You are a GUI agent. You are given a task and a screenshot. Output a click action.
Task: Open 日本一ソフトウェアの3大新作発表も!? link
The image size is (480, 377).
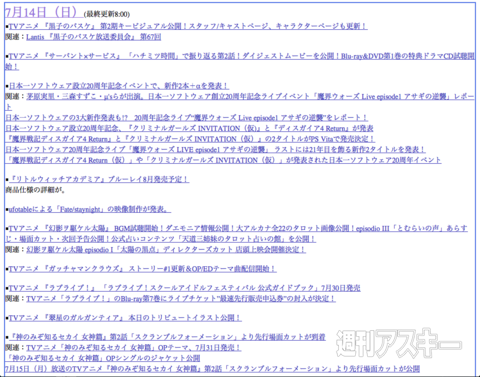pos(186,118)
